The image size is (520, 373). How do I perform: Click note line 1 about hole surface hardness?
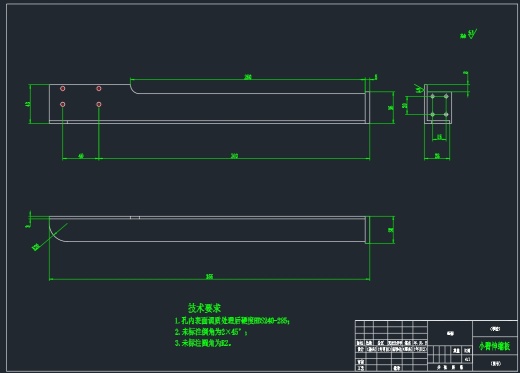coord(232,321)
